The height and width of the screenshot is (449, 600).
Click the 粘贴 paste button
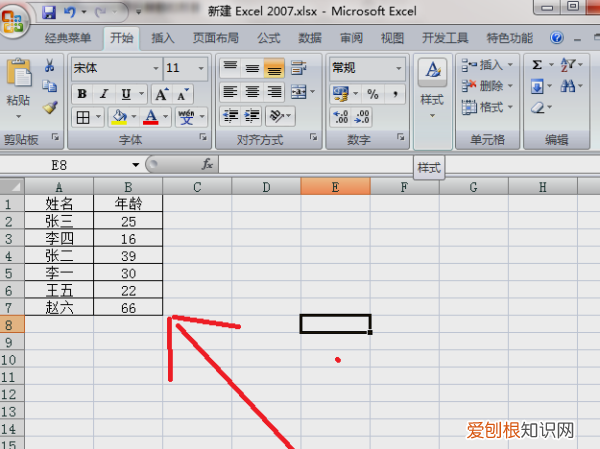pyautogui.click(x=18, y=86)
